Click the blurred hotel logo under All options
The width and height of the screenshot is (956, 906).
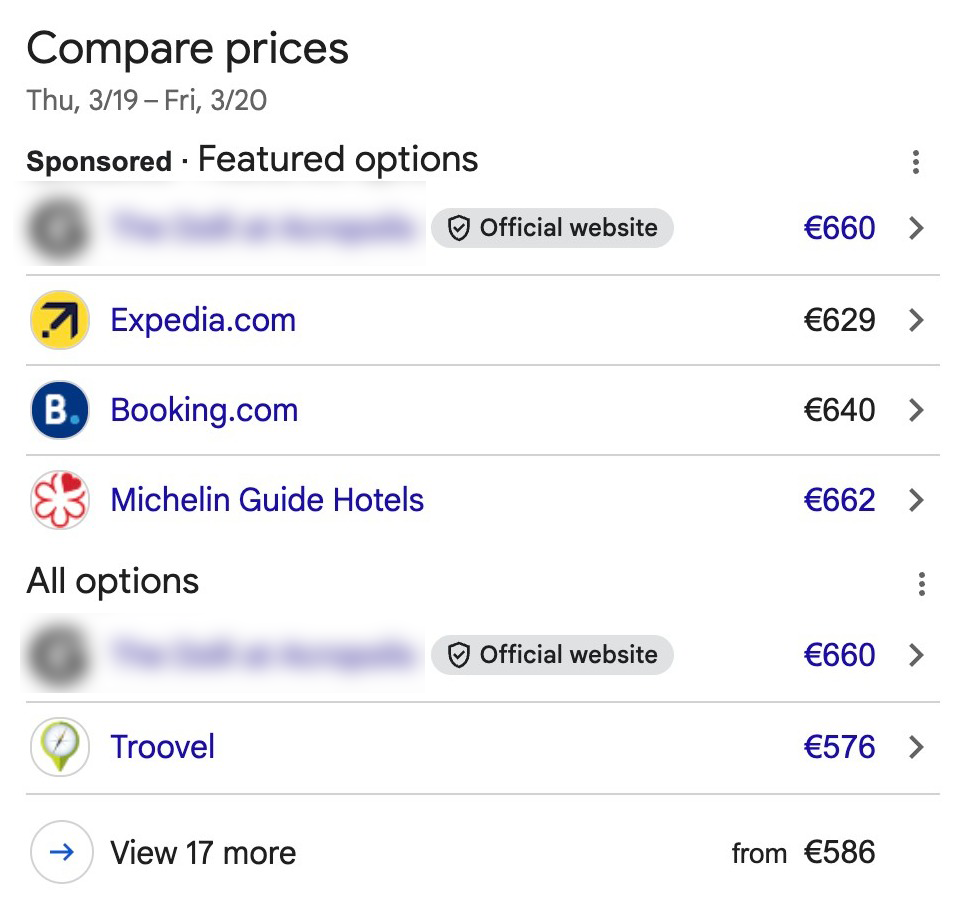pos(59,655)
